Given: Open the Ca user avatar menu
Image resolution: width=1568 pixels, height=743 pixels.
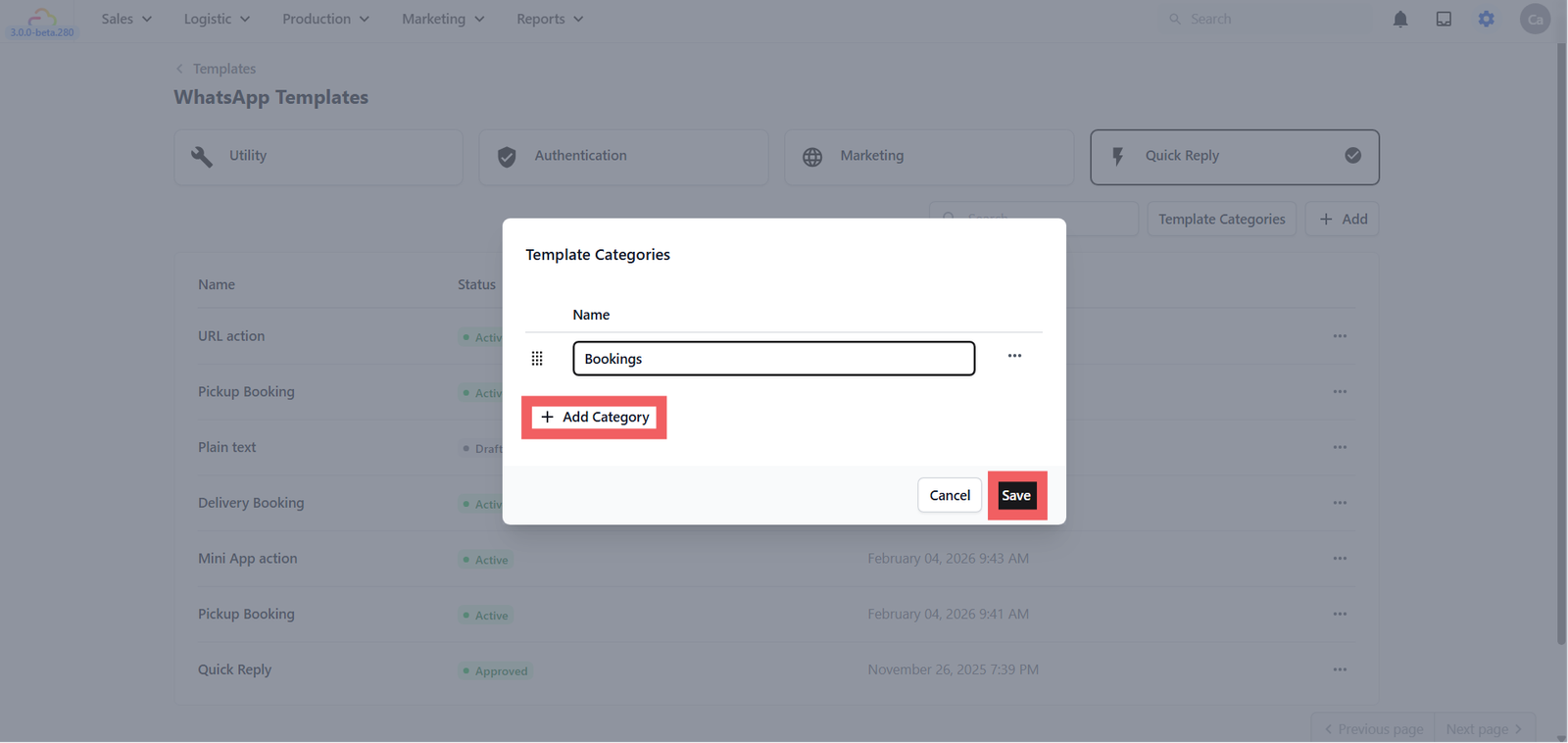Looking at the screenshot, I should 1535,19.
